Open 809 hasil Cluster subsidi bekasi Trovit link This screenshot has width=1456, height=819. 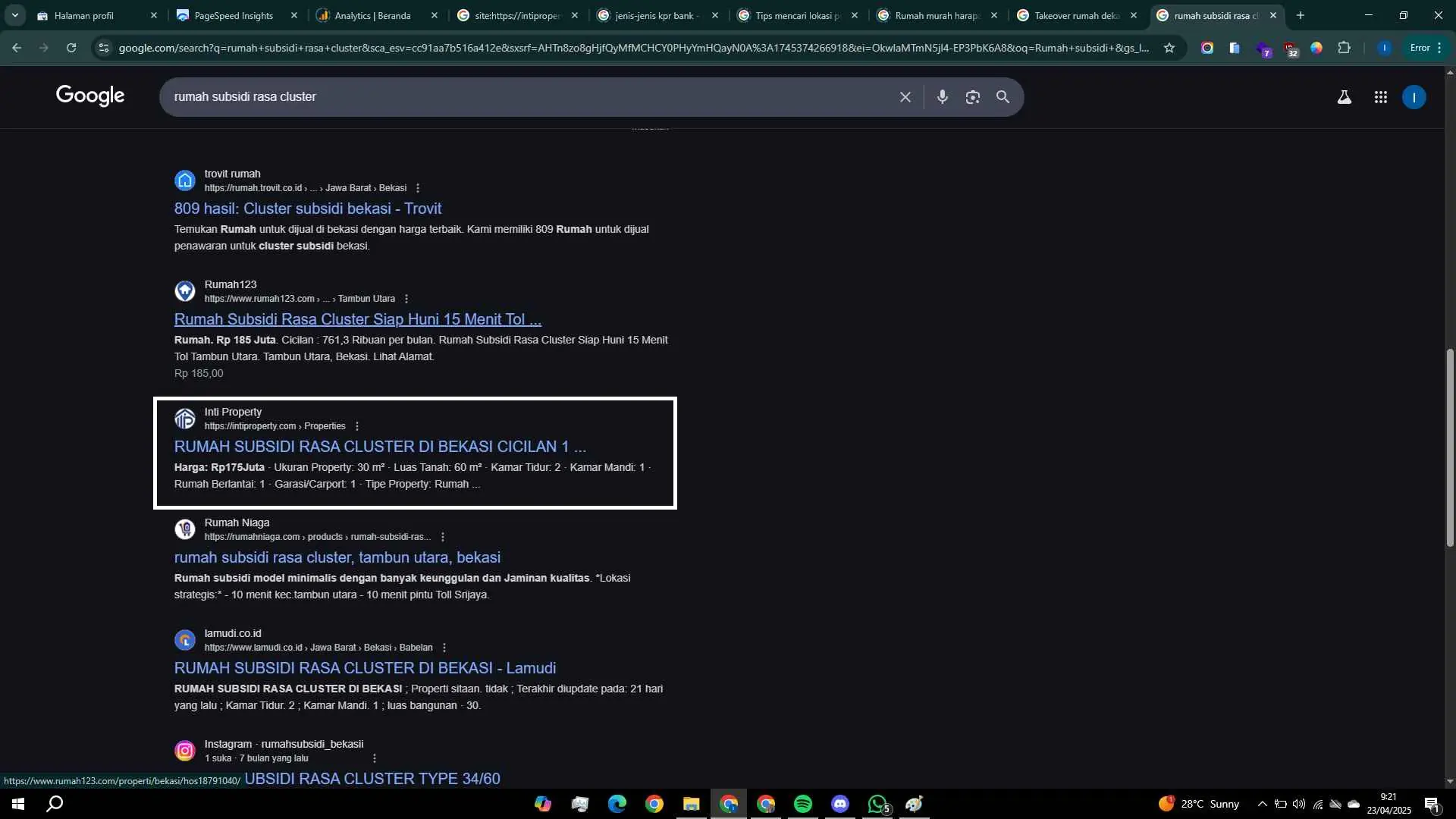coord(308,209)
